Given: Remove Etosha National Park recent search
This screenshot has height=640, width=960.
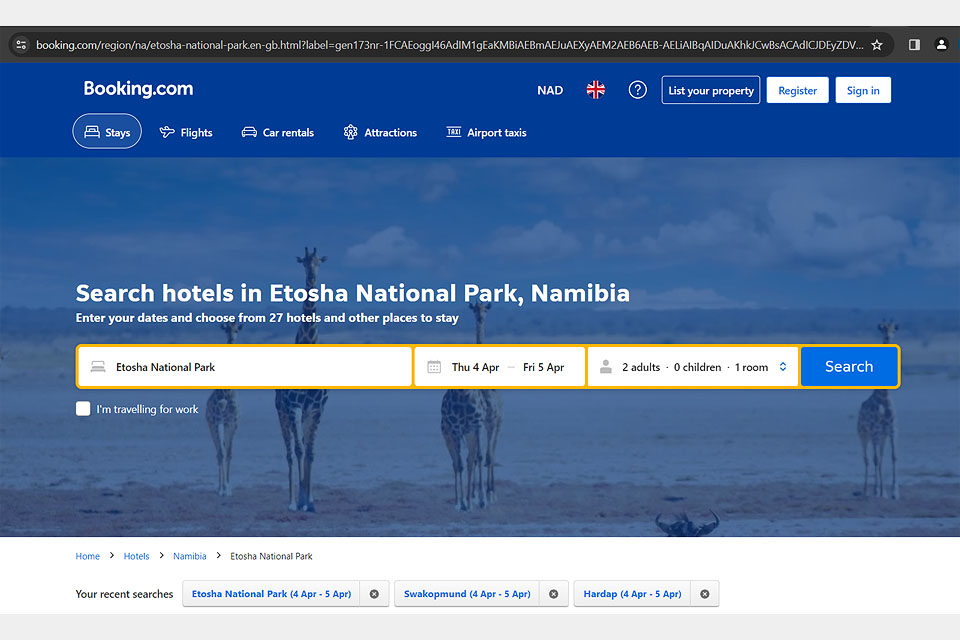Looking at the screenshot, I should click(374, 594).
